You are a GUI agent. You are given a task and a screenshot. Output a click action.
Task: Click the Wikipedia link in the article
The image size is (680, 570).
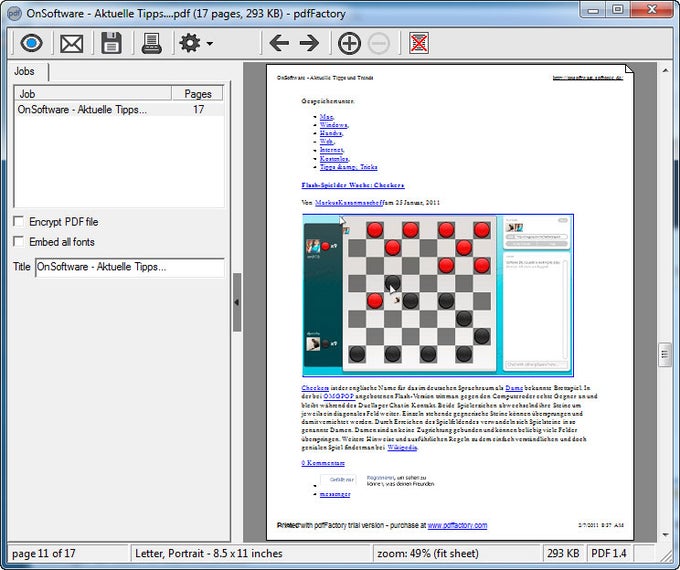[402, 447]
